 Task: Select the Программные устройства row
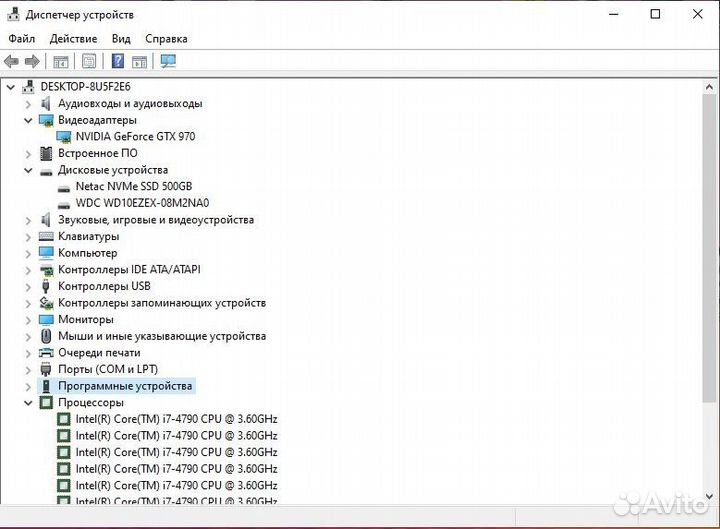(117, 386)
